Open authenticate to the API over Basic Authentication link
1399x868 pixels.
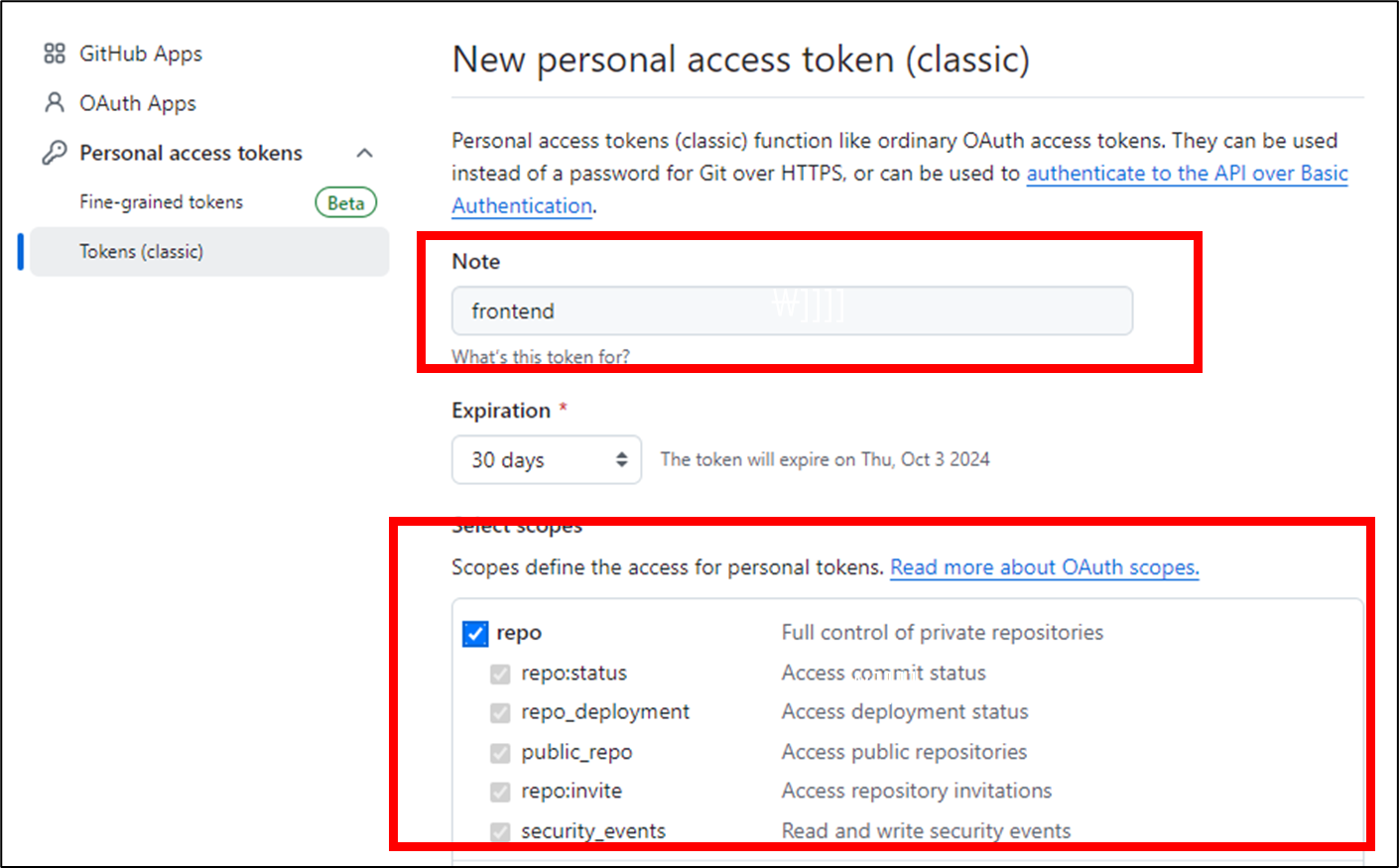click(1186, 174)
